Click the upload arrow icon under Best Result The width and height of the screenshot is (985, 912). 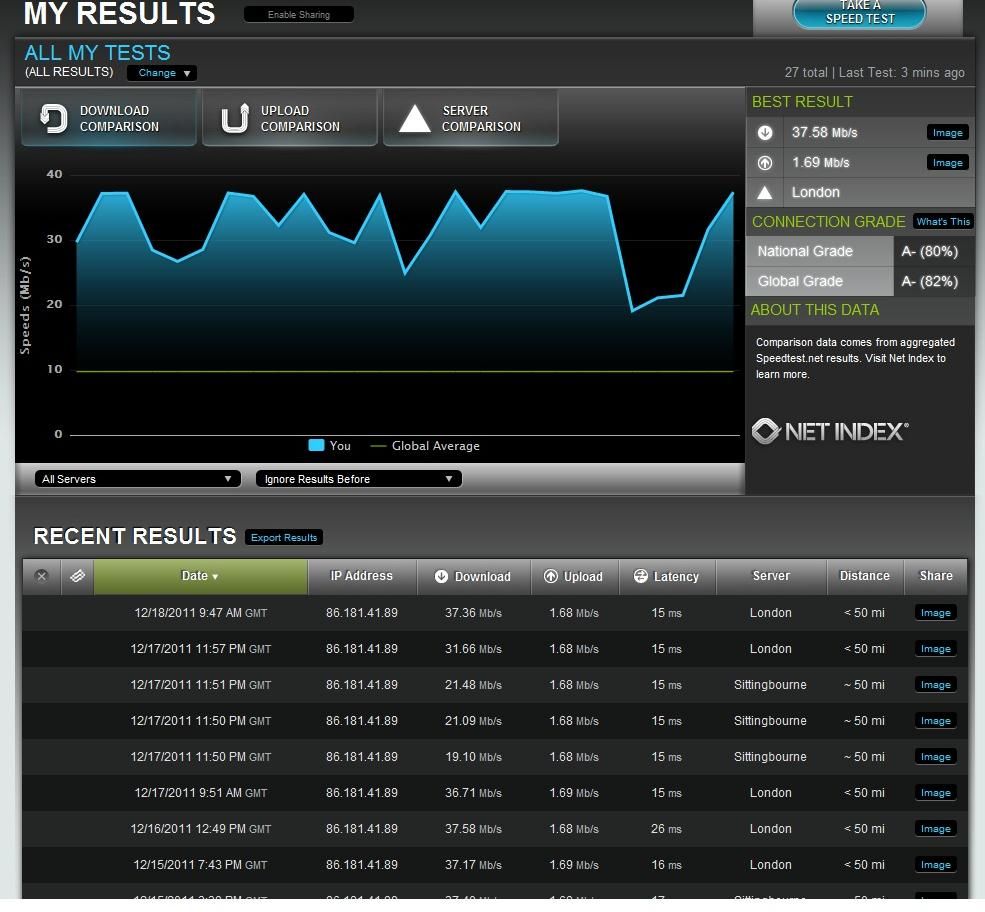pos(763,162)
